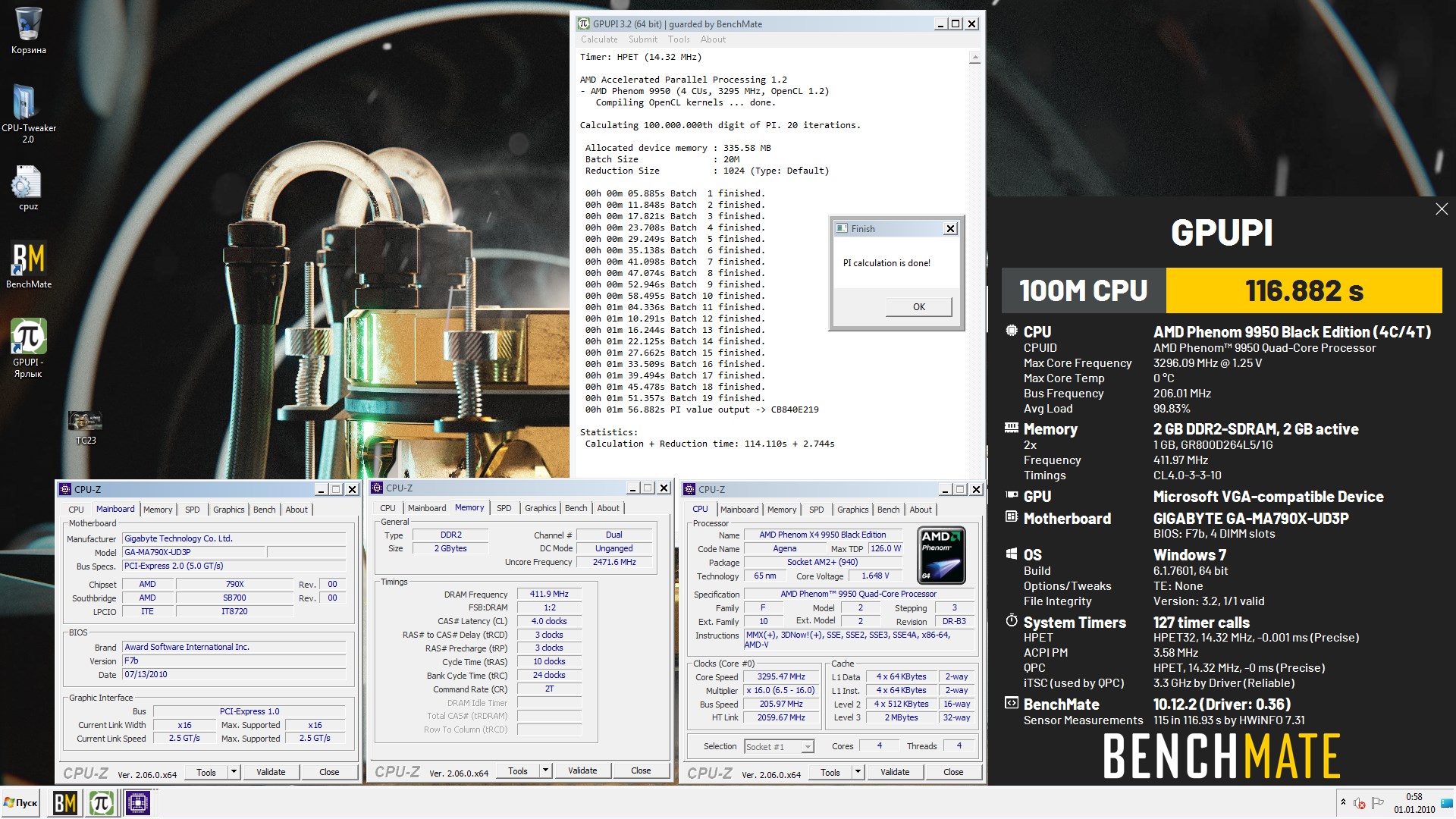Open Socket #1 selection dropdown
Image resolution: width=1456 pixels, height=819 pixels.
click(779, 747)
